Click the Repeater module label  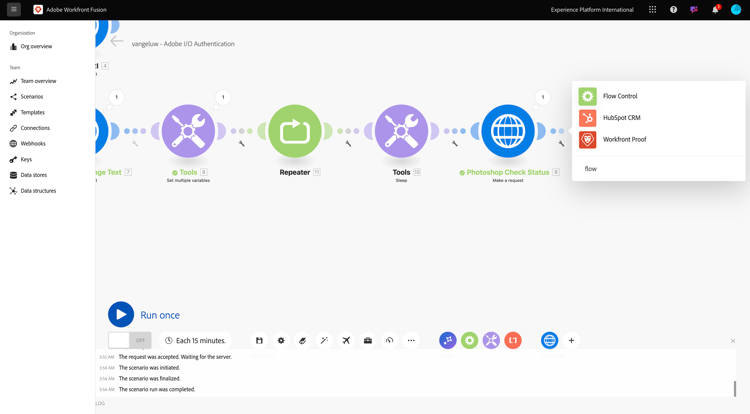(x=295, y=172)
